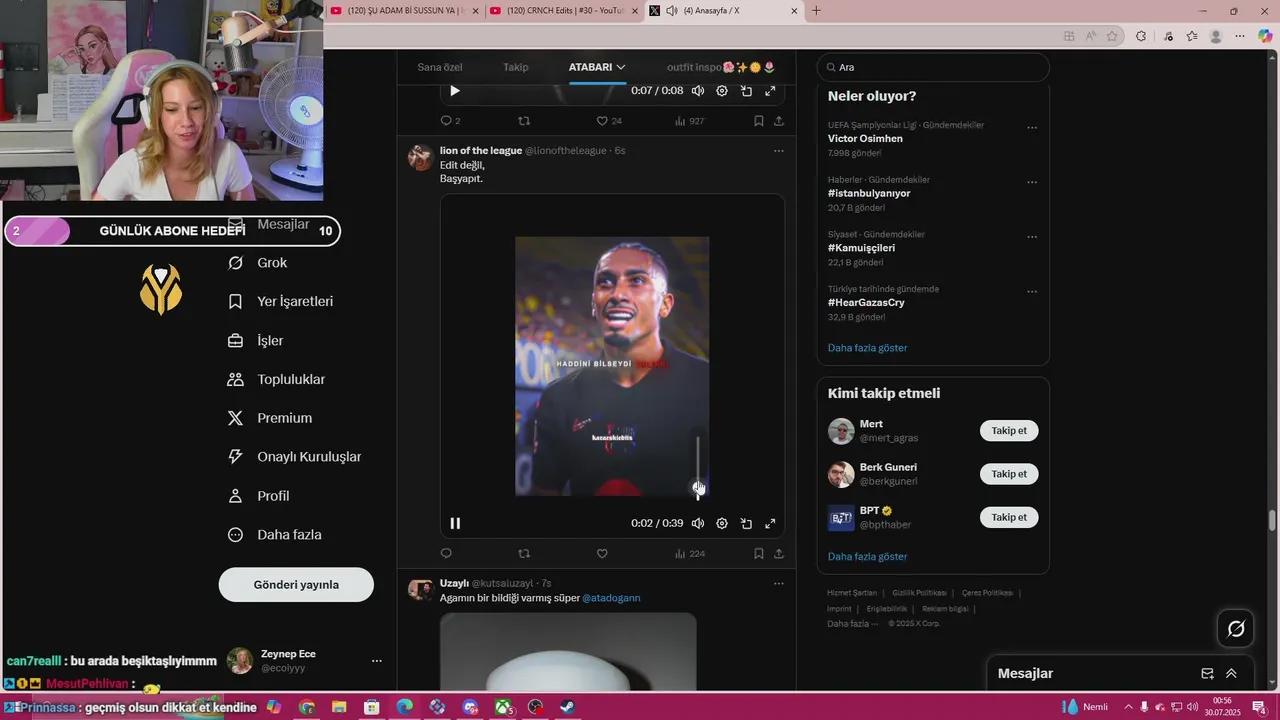The image size is (1280, 720).
Task: Switch to ŞU ADAM Bİ SUSSUN YouTube tab
Action: click(x=403, y=11)
